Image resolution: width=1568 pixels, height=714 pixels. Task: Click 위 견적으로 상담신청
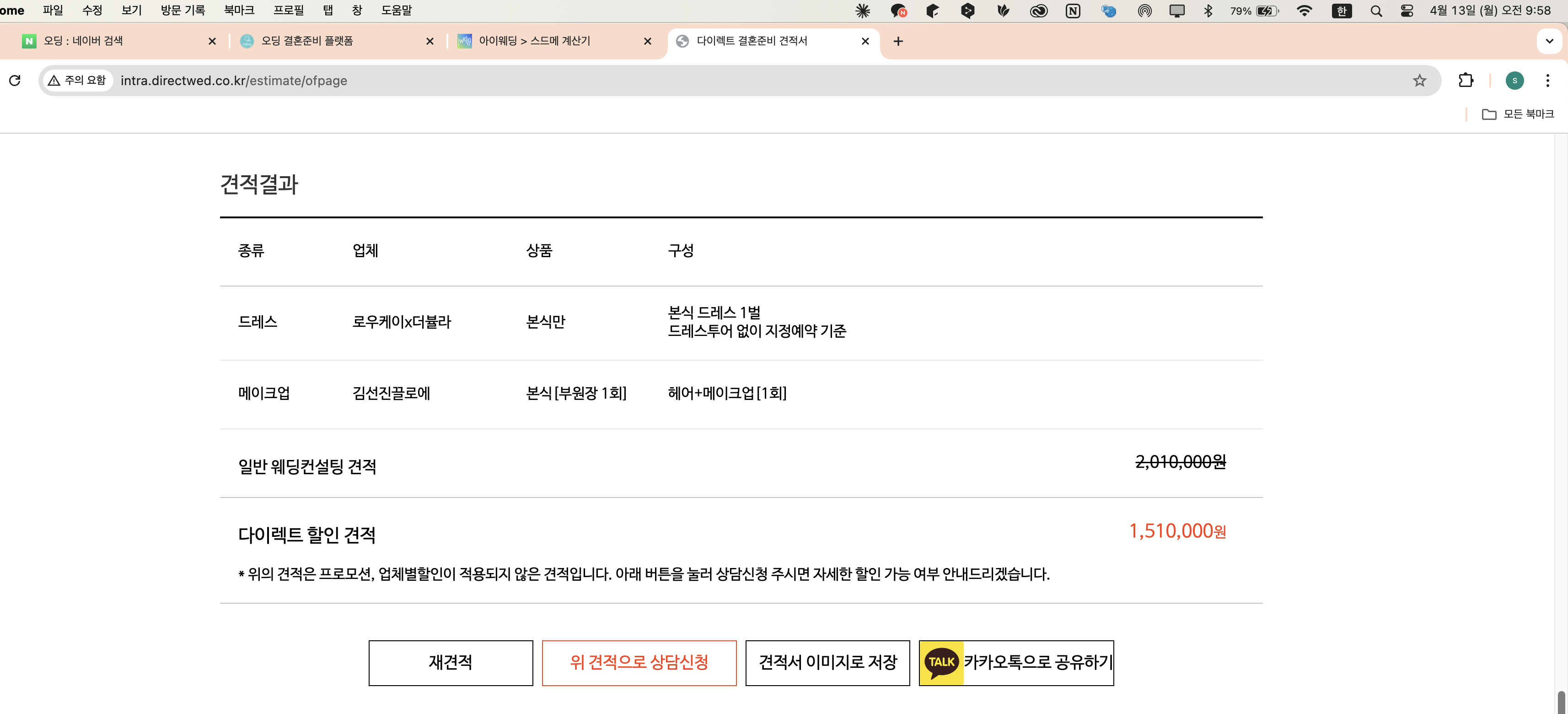pos(639,663)
